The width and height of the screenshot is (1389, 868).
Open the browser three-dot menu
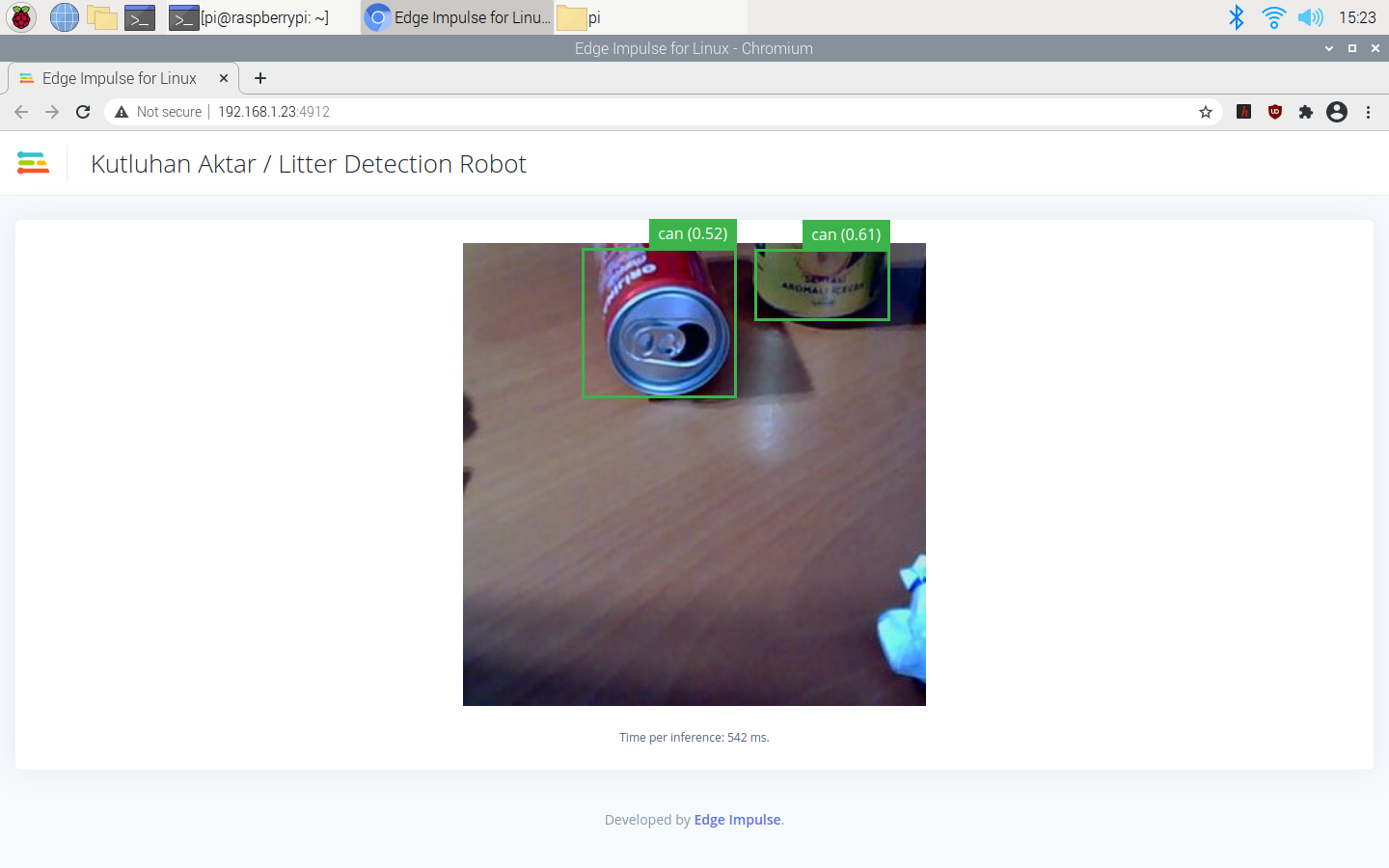coord(1369,112)
